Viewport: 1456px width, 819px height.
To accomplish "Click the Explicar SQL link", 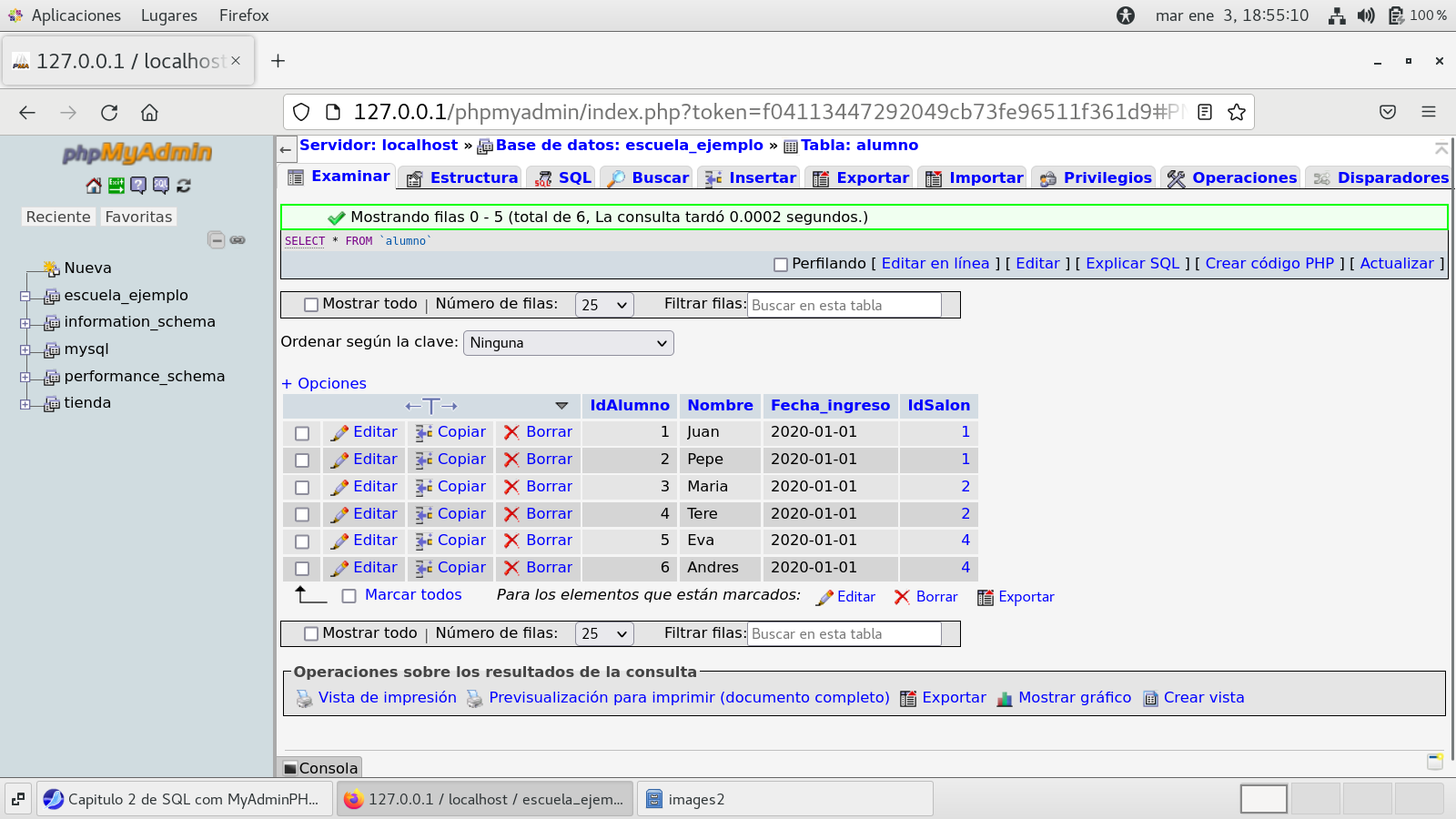I will point(1132,264).
